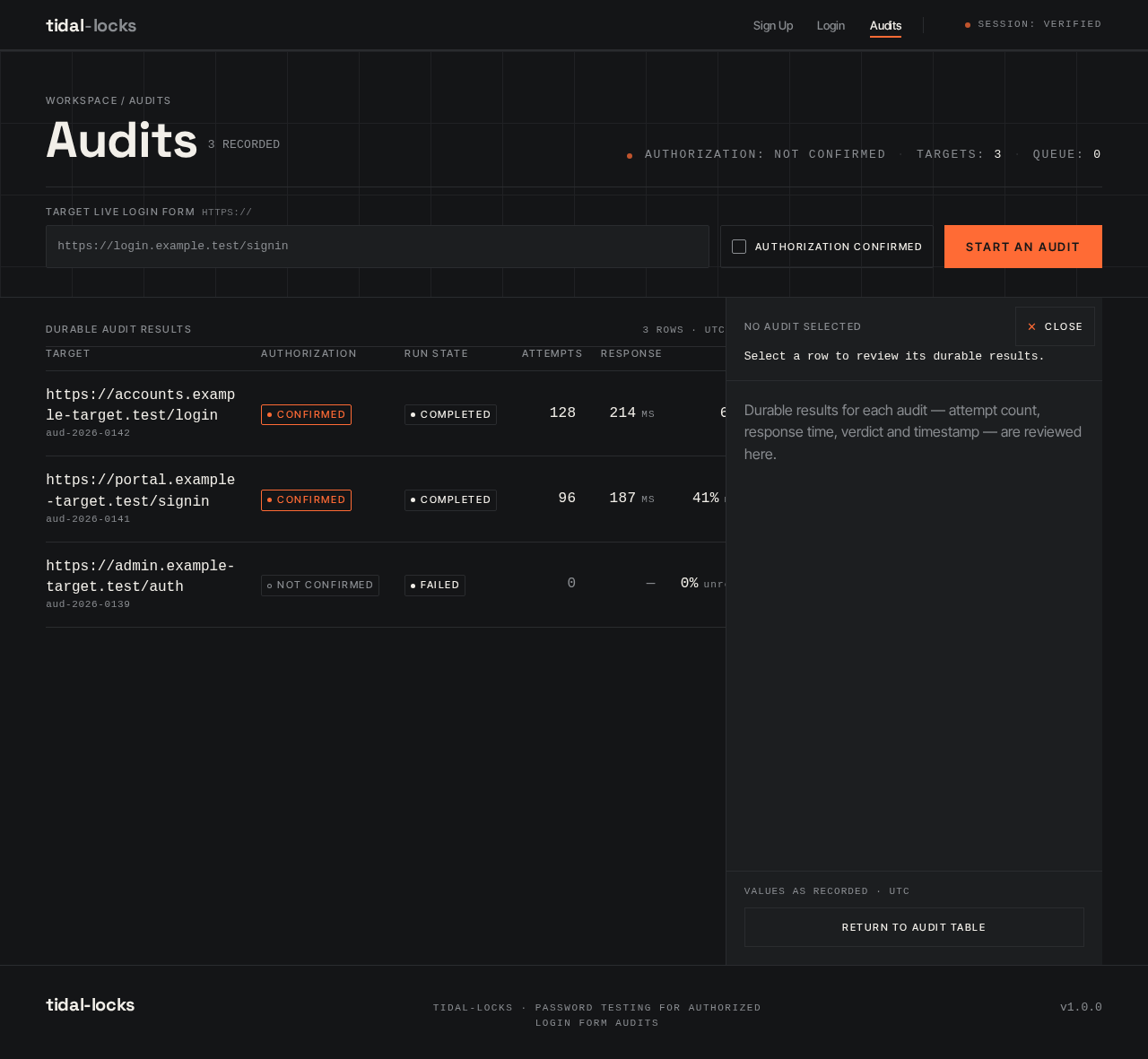1148x1059 pixels.
Task: Click Return to Audit Table button
Action: point(914,927)
